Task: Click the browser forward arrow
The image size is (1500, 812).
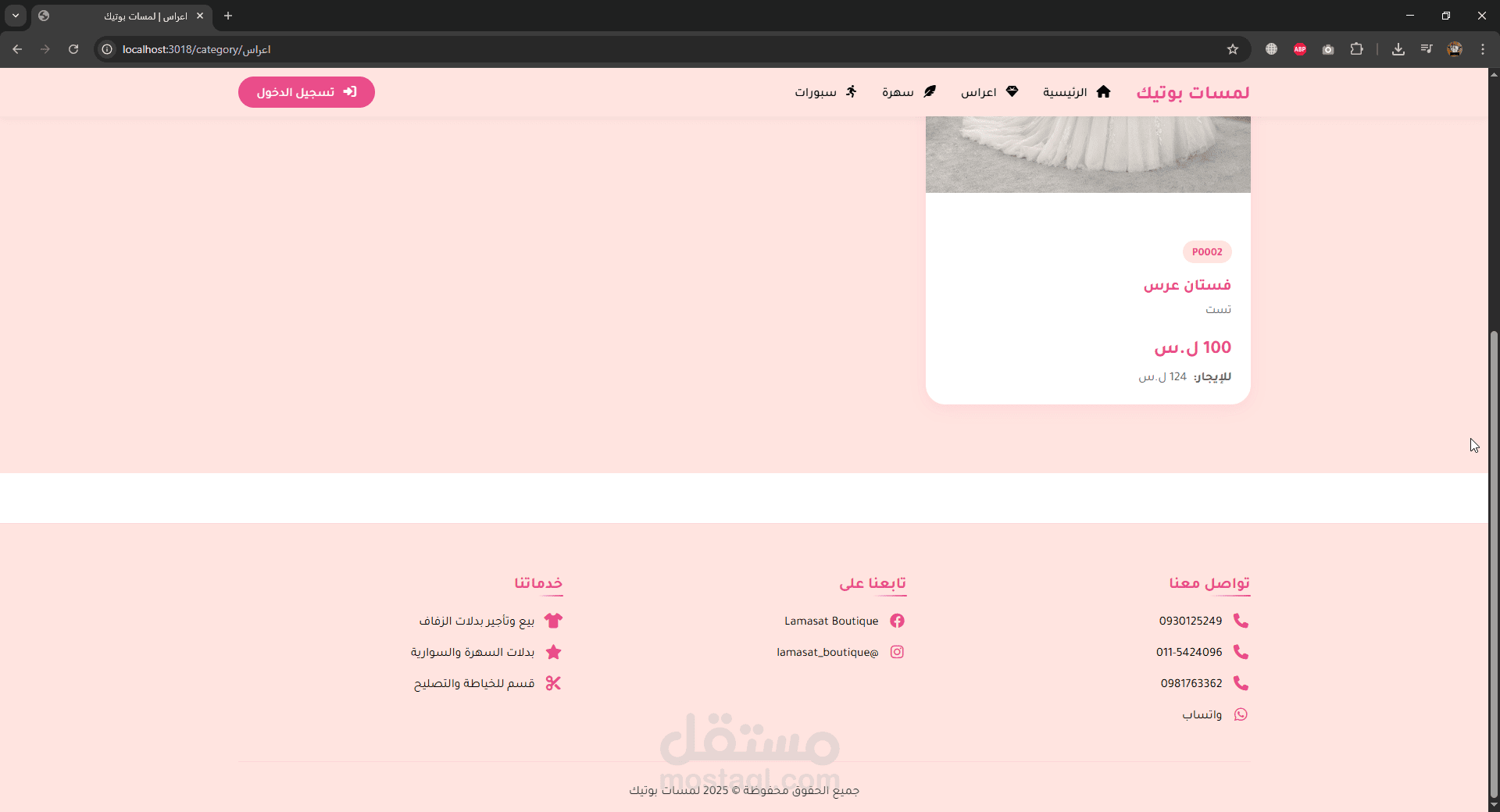Action: (45, 49)
